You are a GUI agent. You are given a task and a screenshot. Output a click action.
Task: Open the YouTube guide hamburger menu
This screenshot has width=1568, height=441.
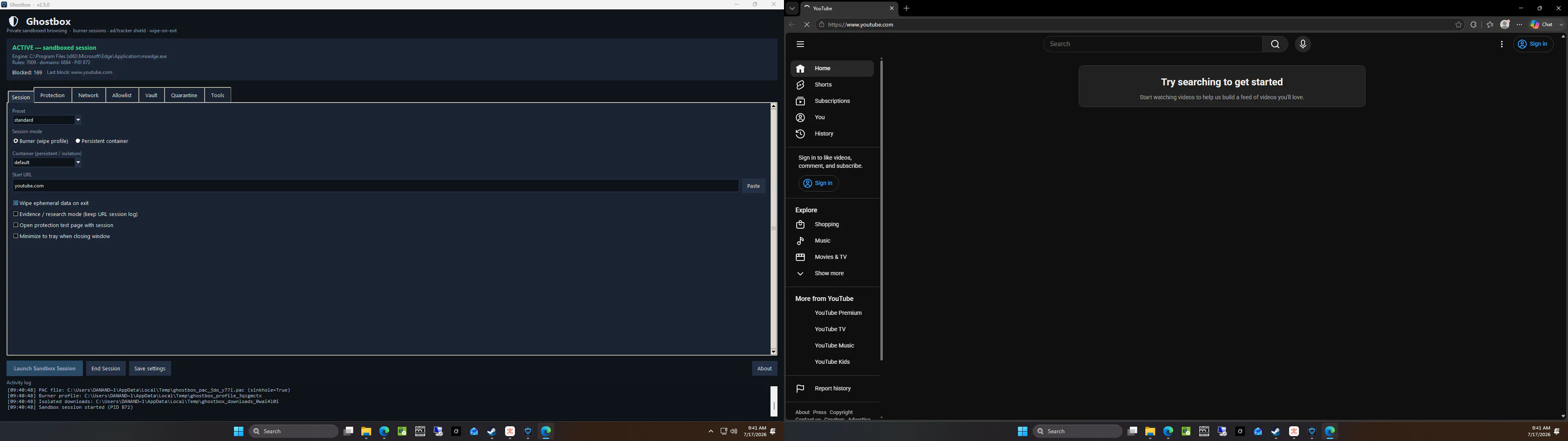(x=800, y=44)
